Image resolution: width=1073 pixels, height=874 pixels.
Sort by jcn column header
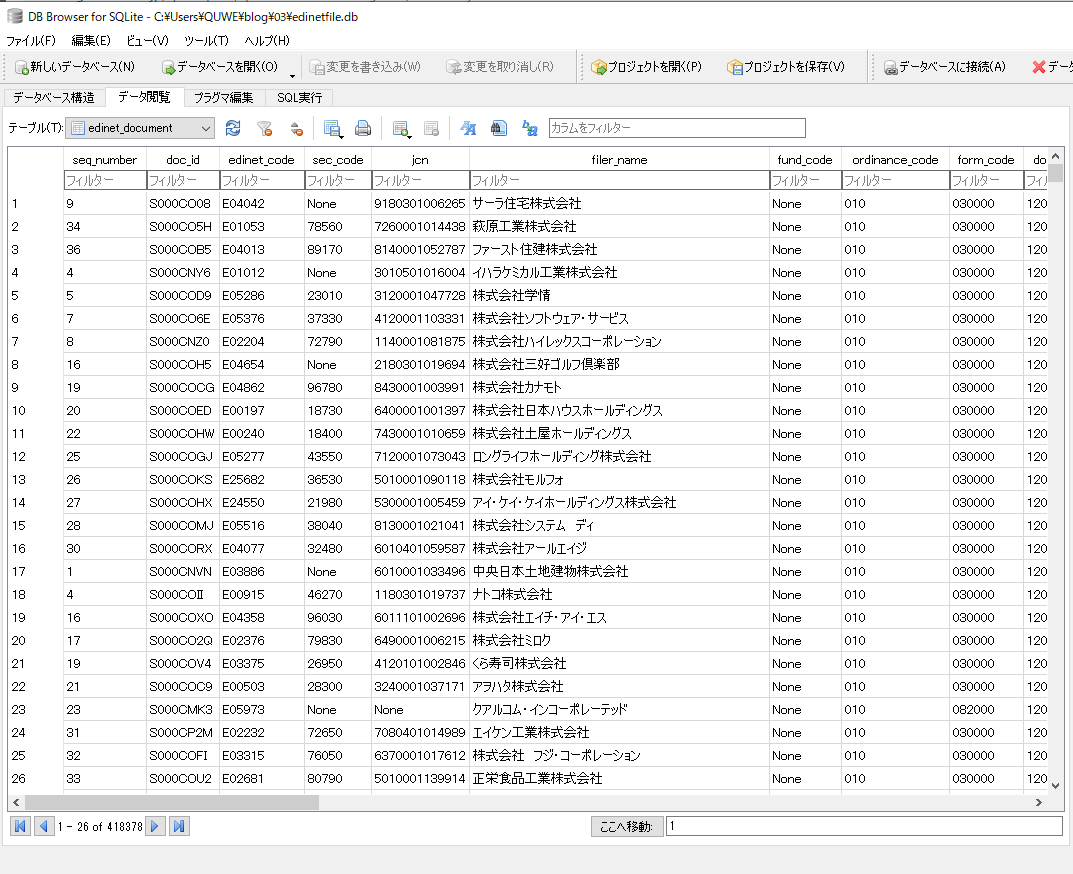point(420,159)
